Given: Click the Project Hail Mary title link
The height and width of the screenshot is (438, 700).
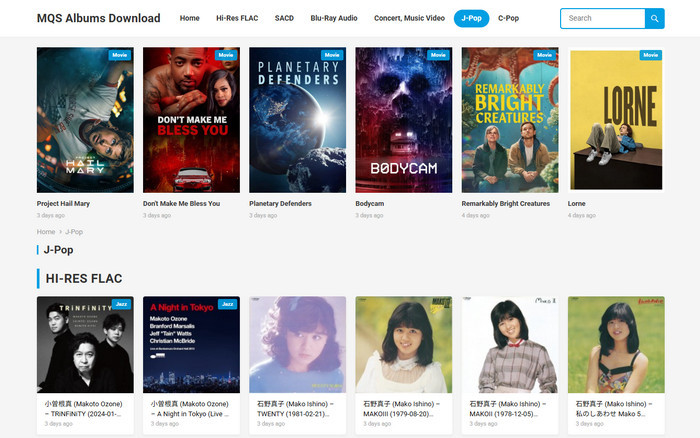Looking at the screenshot, I should [x=63, y=204].
